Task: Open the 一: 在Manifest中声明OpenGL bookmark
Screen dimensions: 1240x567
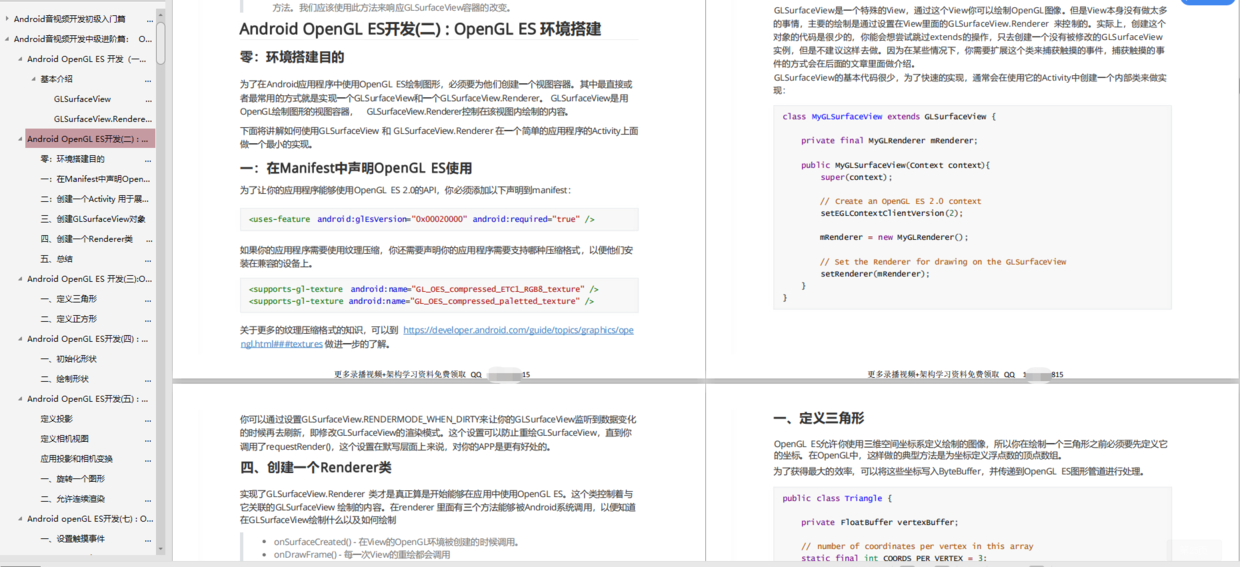Action: point(96,179)
